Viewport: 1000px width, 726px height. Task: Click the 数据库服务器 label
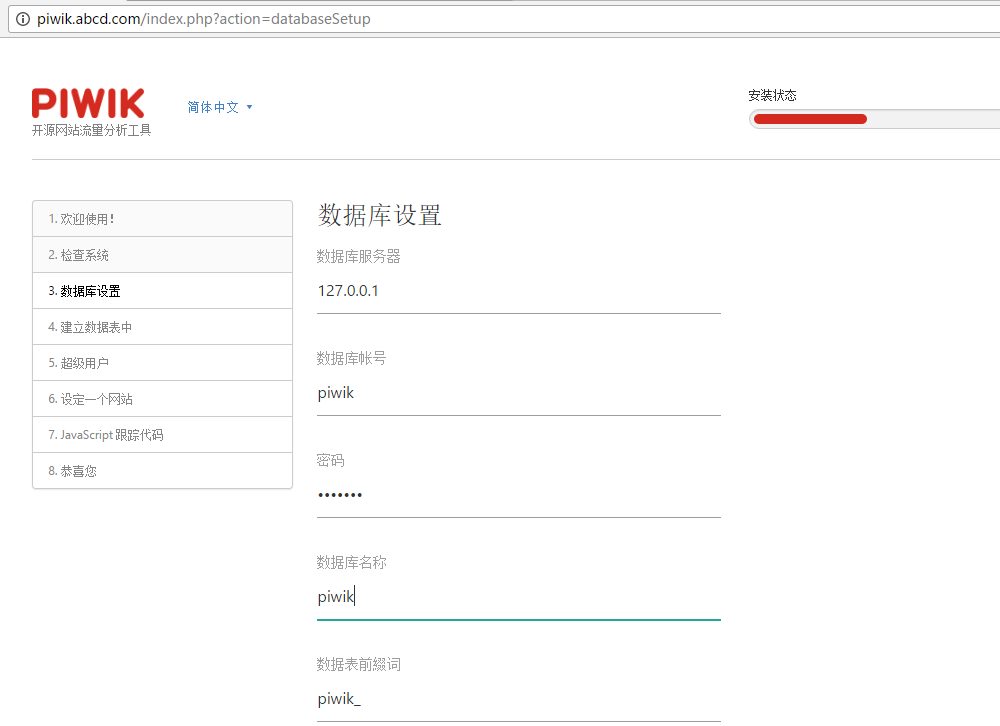[358, 256]
